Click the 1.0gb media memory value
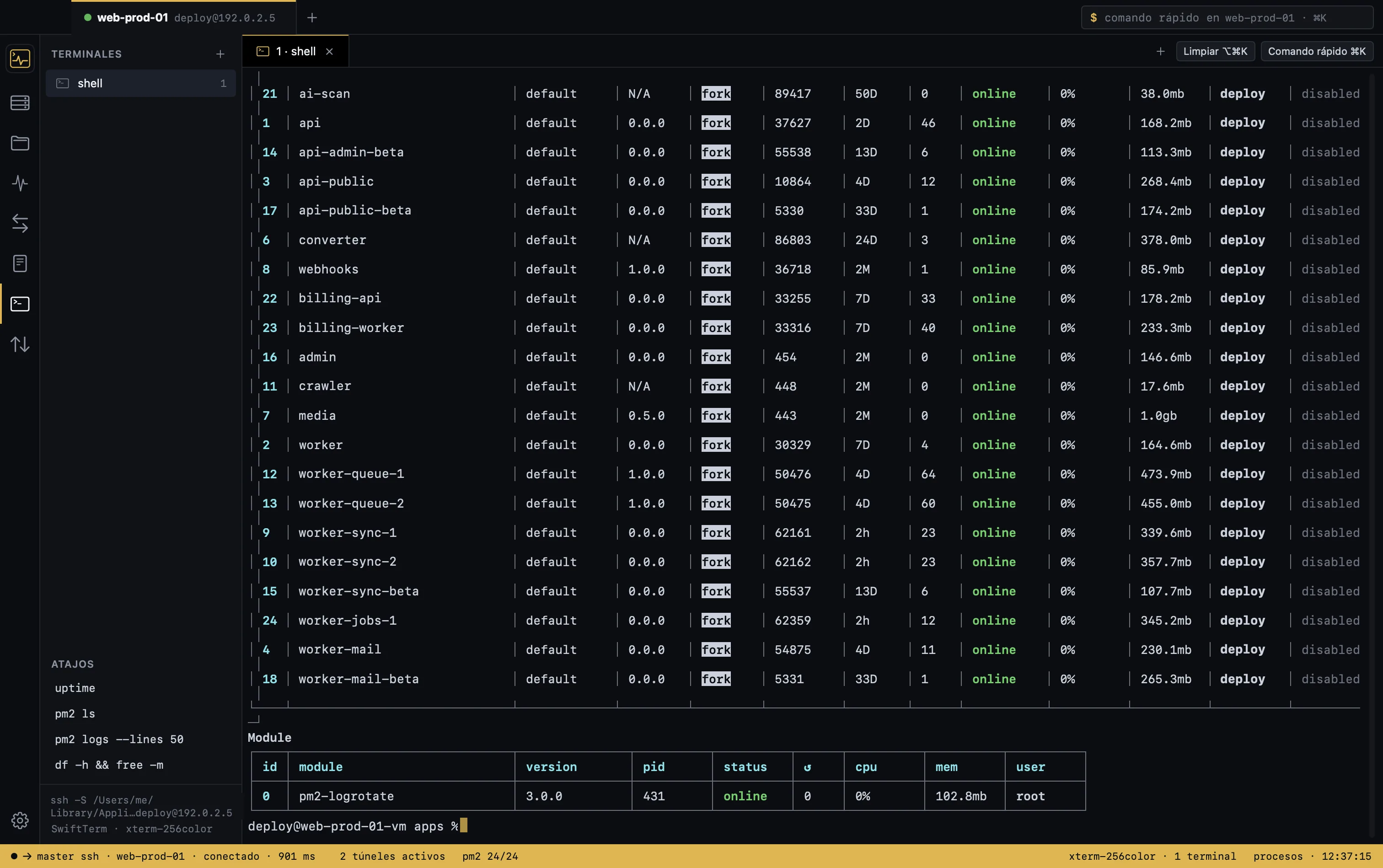1383x868 pixels. [x=1158, y=416]
